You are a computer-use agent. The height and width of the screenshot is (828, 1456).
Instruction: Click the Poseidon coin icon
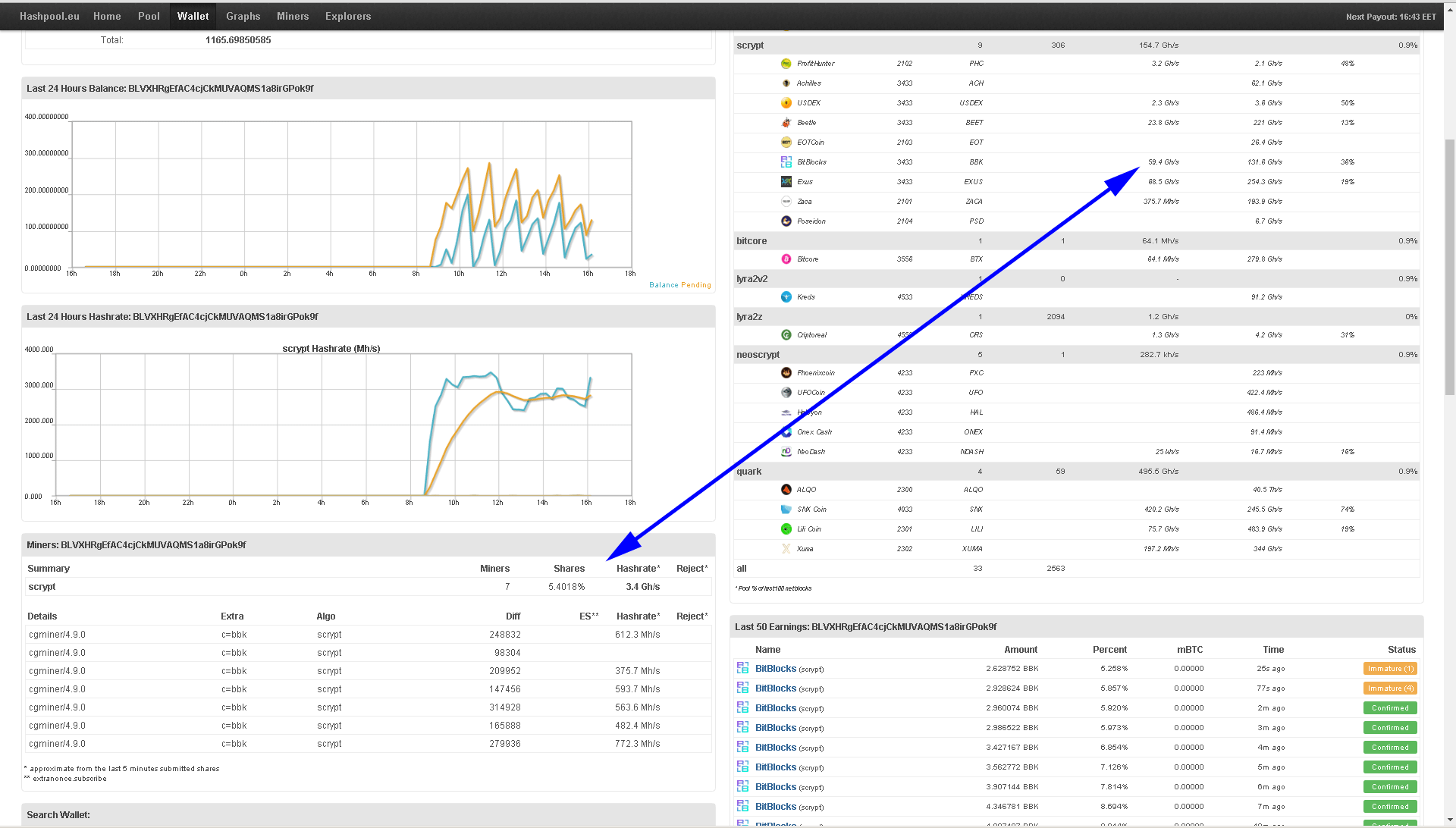click(786, 221)
